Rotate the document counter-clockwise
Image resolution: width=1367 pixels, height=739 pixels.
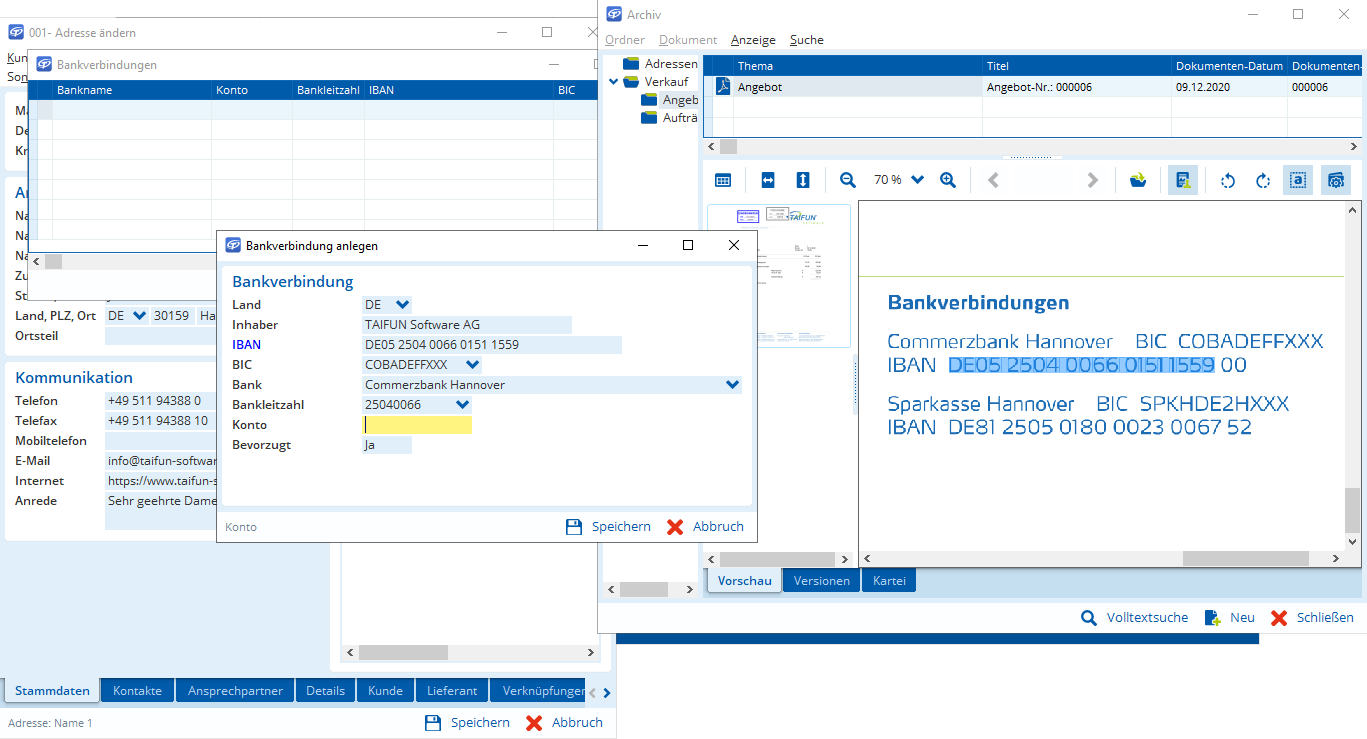coord(1228,180)
